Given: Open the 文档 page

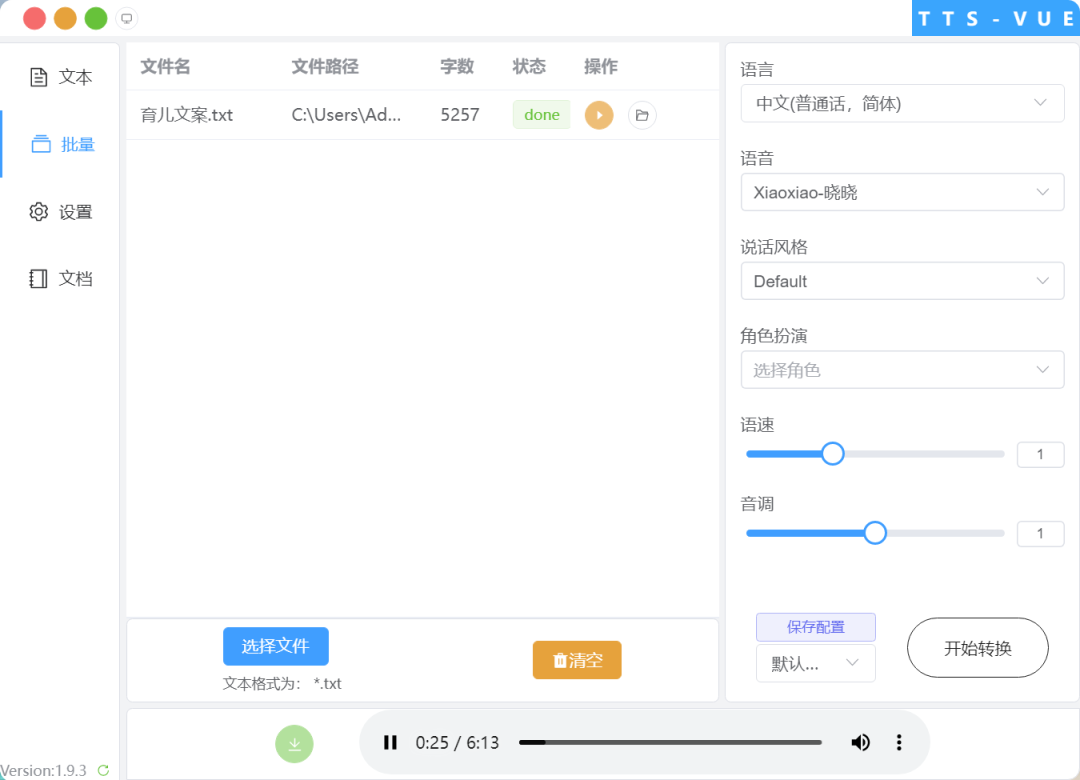Looking at the screenshot, I should pos(61,278).
